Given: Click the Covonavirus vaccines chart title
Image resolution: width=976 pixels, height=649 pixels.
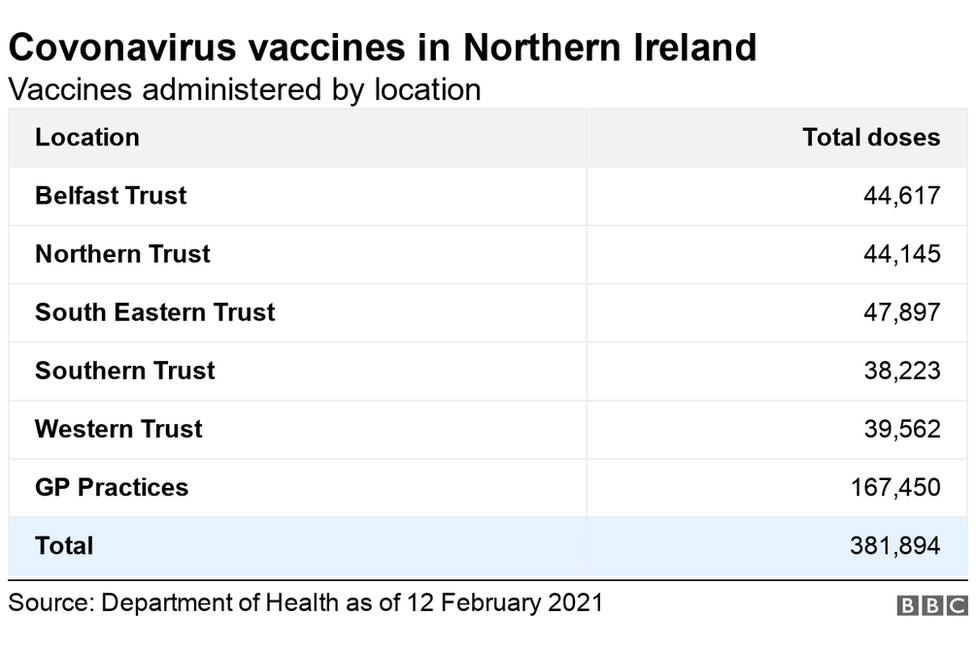Looking at the screenshot, I should tap(382, 48).
